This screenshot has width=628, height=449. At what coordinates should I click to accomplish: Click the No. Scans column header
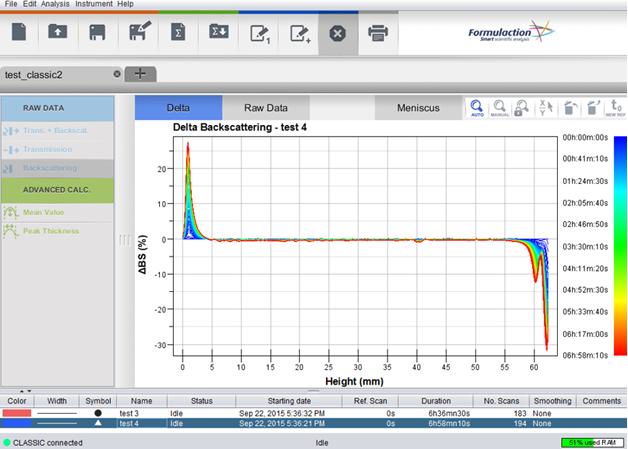[501, 401]
